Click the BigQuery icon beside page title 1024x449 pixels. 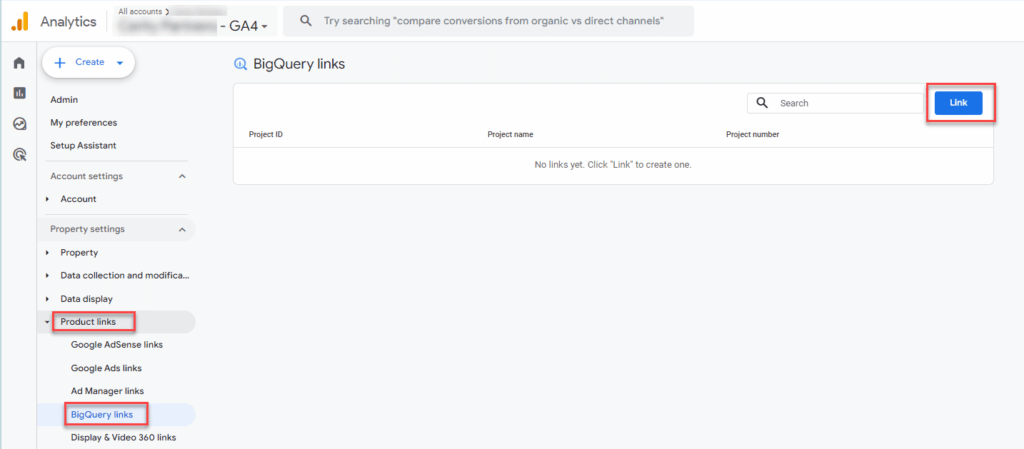tap(240, 64)
